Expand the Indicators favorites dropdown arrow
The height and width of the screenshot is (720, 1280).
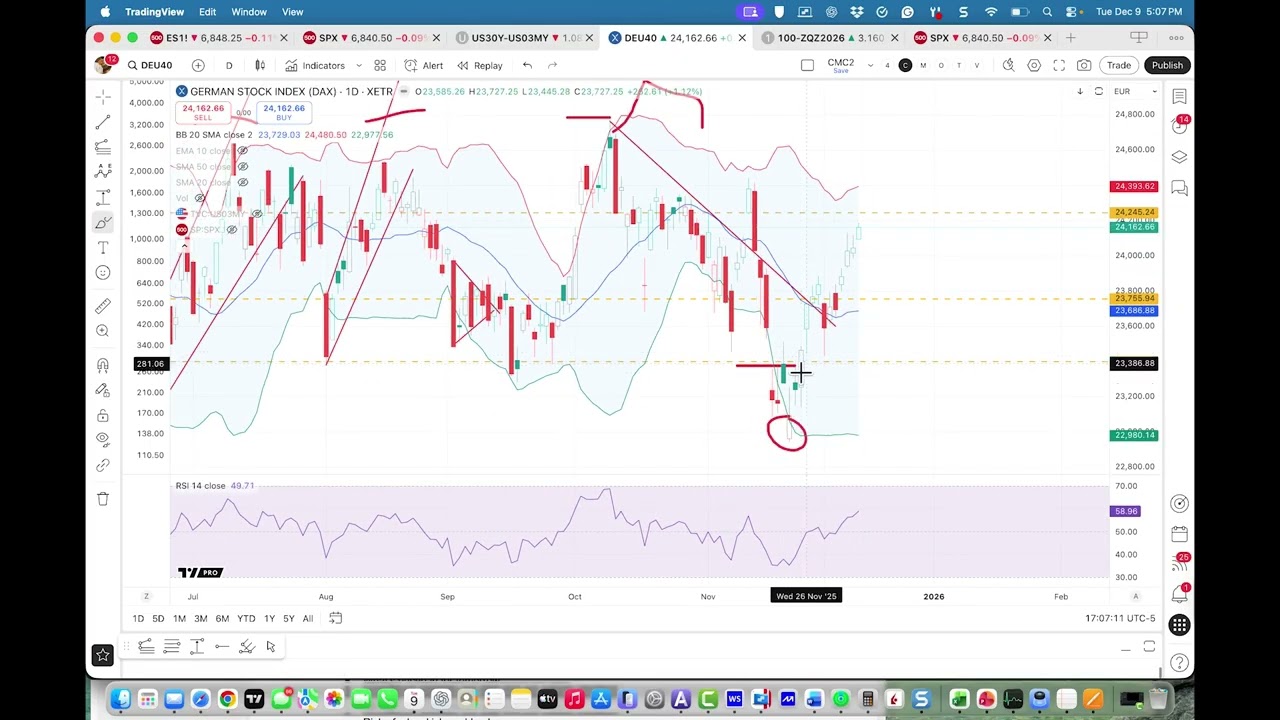pyautogui.click(x=358, y=65)
